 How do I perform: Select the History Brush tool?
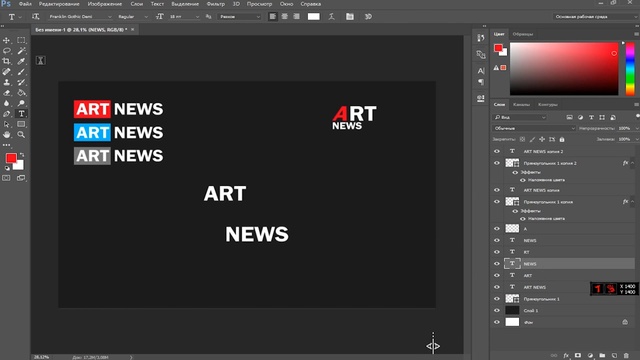(21, 82)
